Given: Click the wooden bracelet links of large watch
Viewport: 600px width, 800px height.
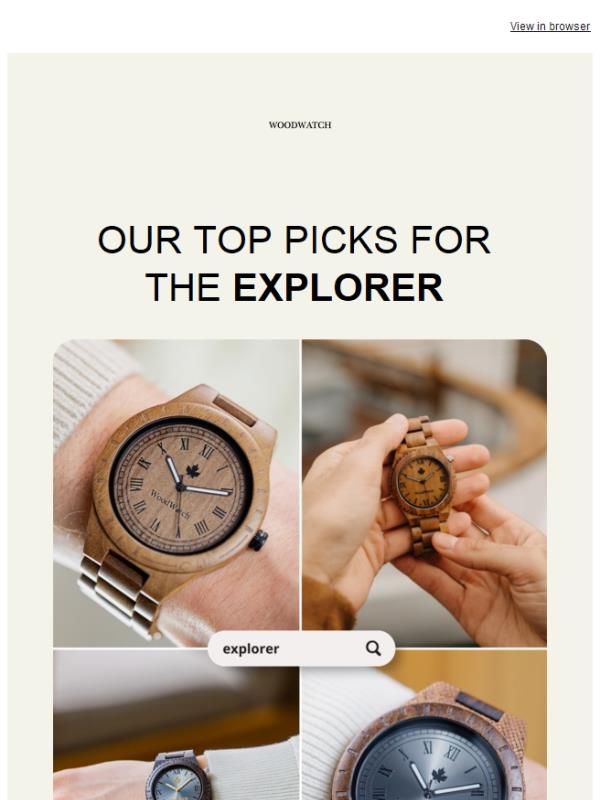Looking at the screenshot, I should 118,593.
